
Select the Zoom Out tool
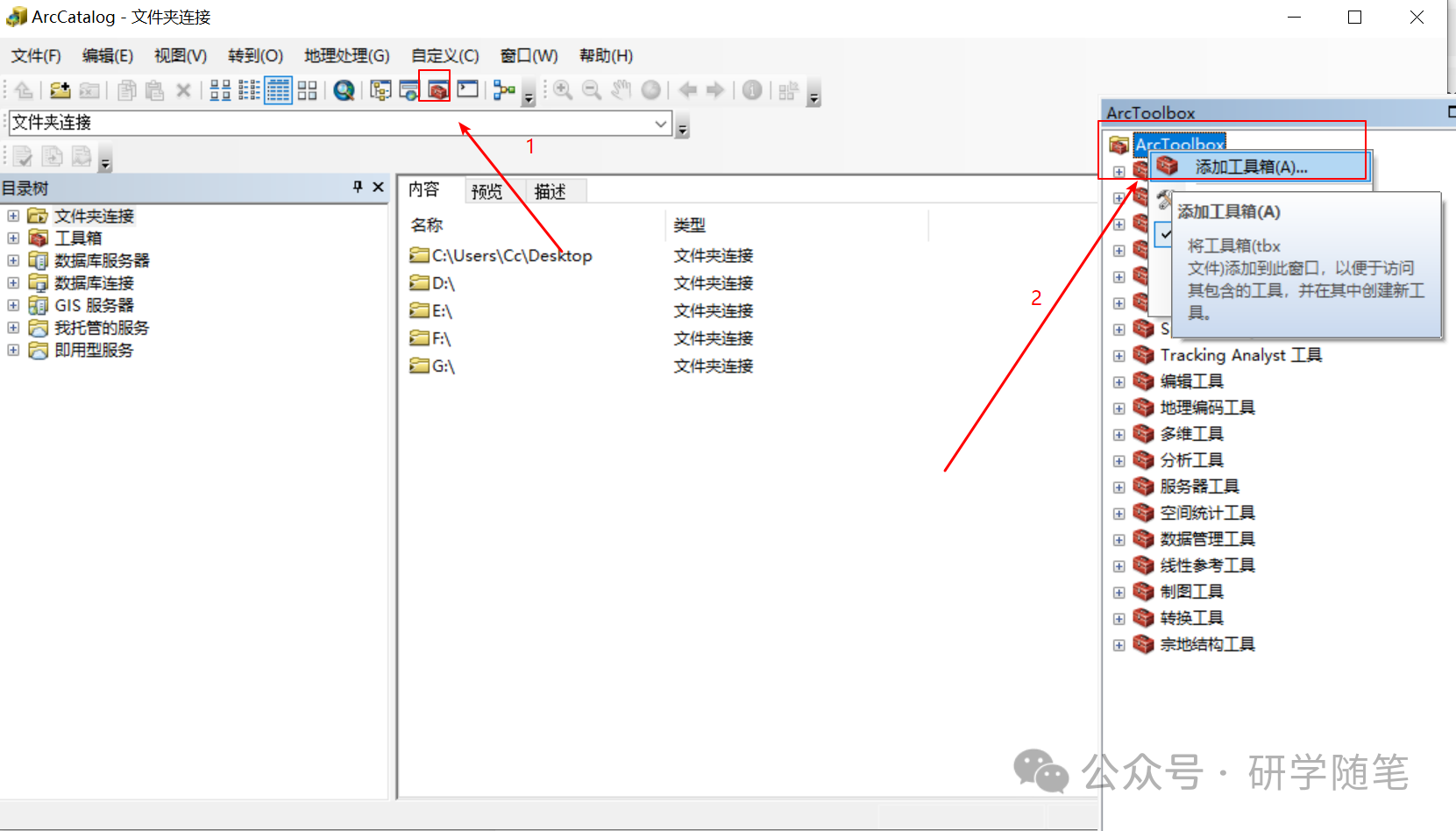pos(592,89)
